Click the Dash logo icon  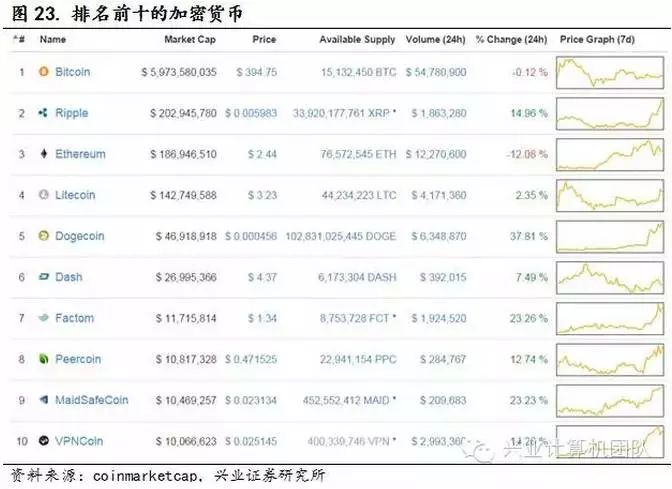click(x=44, y=277)
